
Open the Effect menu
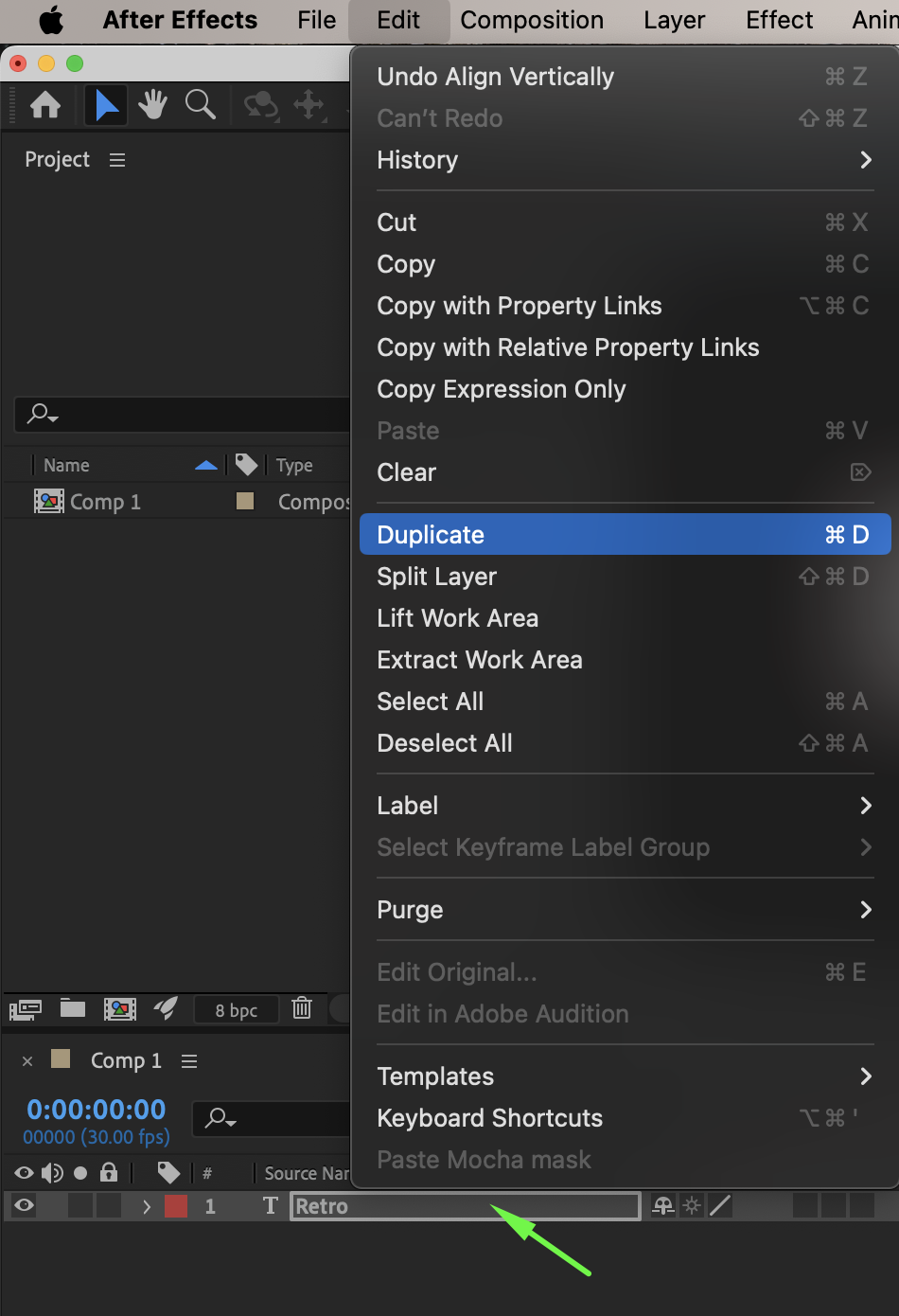tap(779, 20)
